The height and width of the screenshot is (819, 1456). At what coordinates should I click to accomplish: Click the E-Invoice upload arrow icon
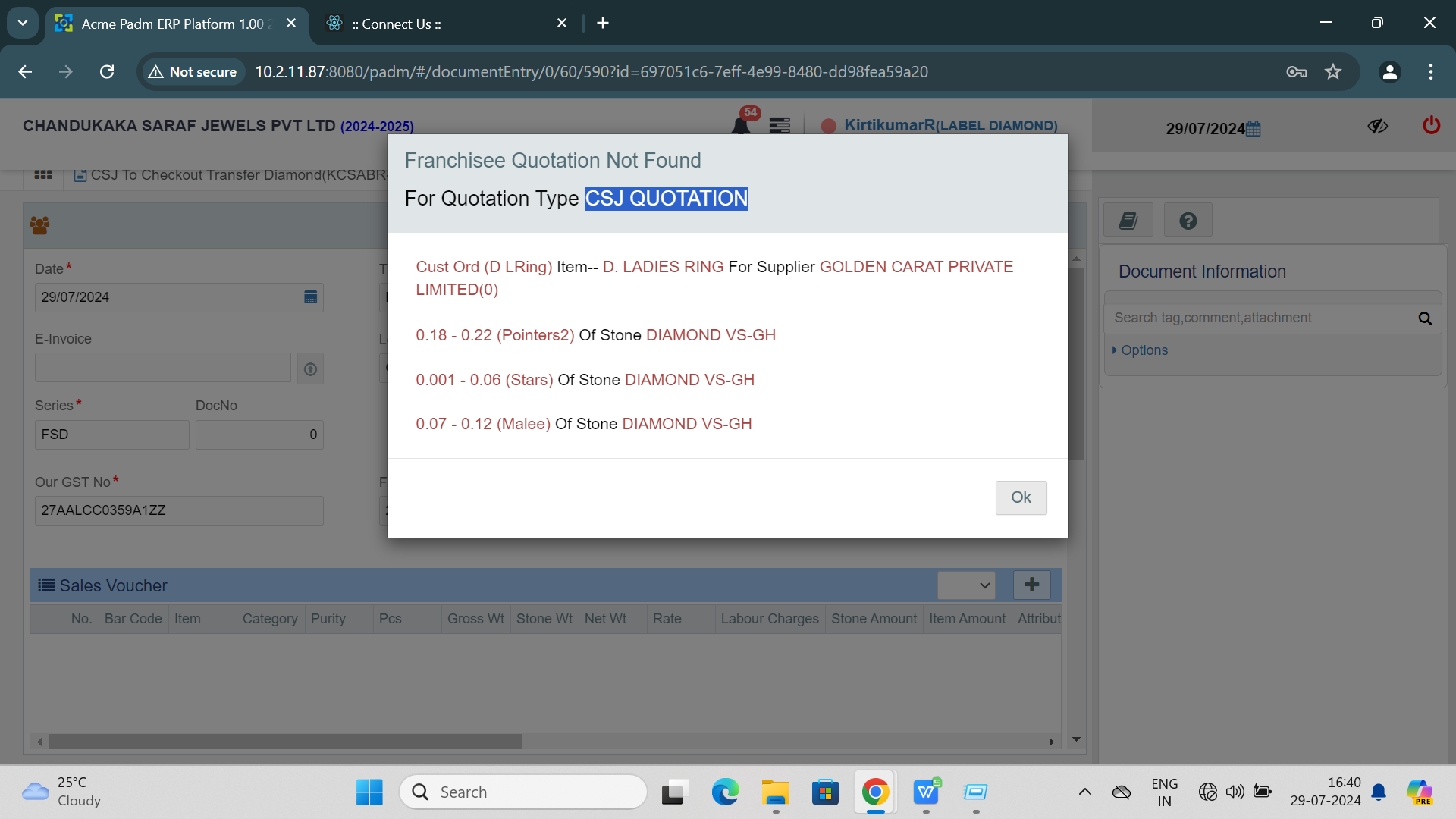[x=310, y=369]
